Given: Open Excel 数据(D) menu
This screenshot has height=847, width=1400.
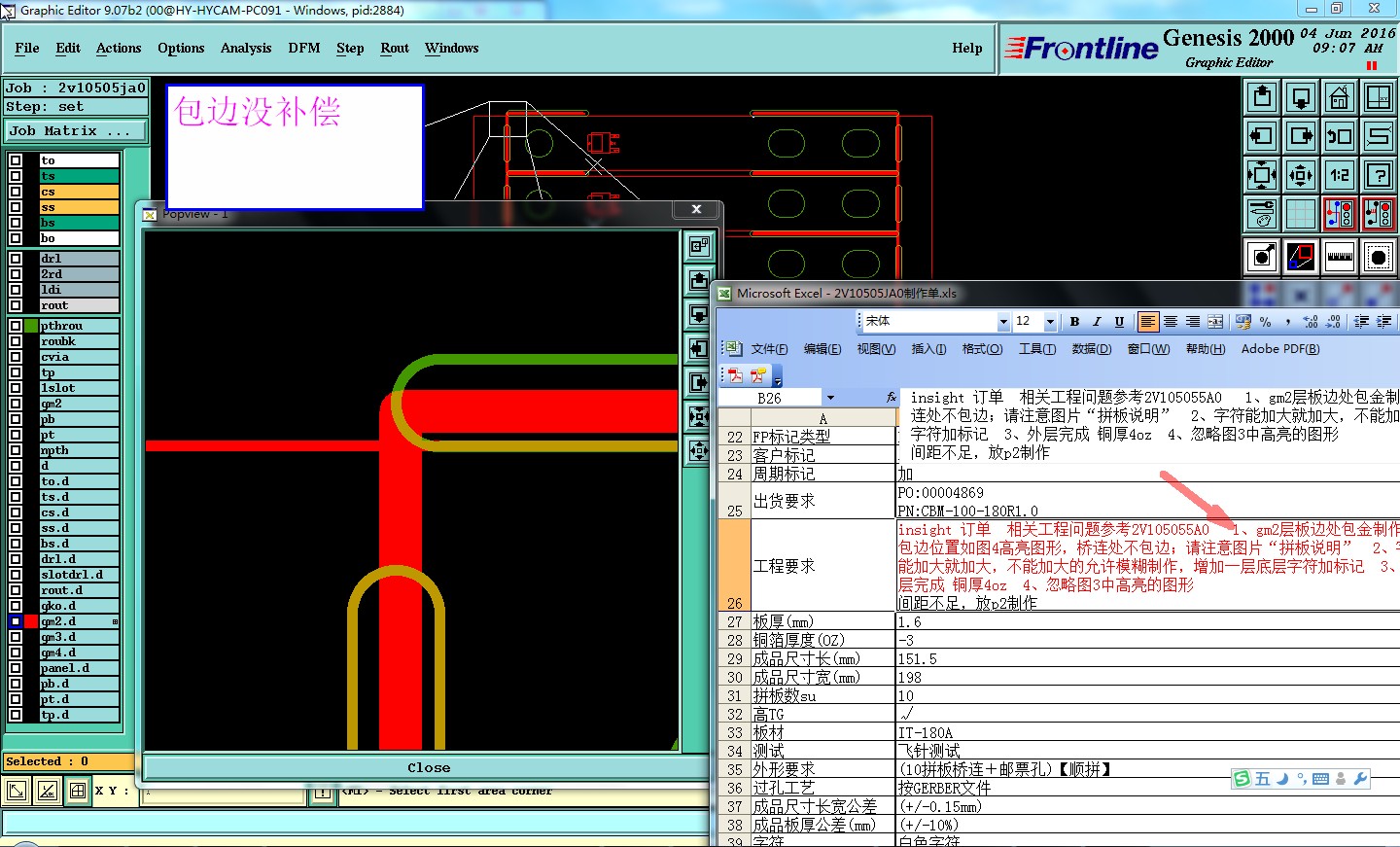Looking at the screenshot, I should (1091, 349).
